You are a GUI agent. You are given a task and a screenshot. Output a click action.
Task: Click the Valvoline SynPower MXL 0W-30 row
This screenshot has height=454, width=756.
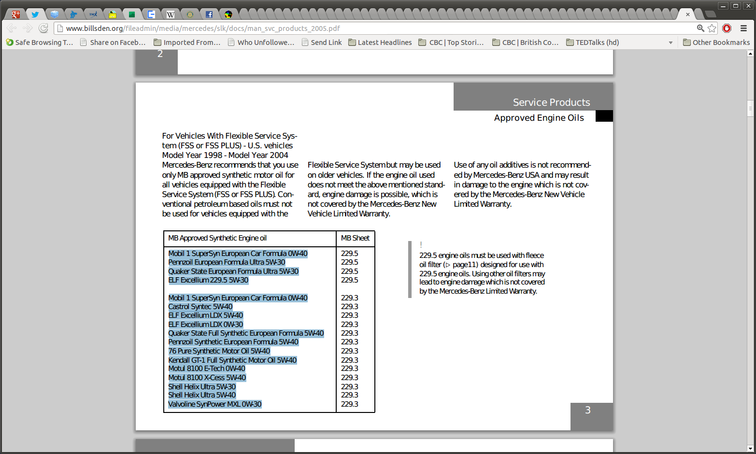click(x=215, y=404)
